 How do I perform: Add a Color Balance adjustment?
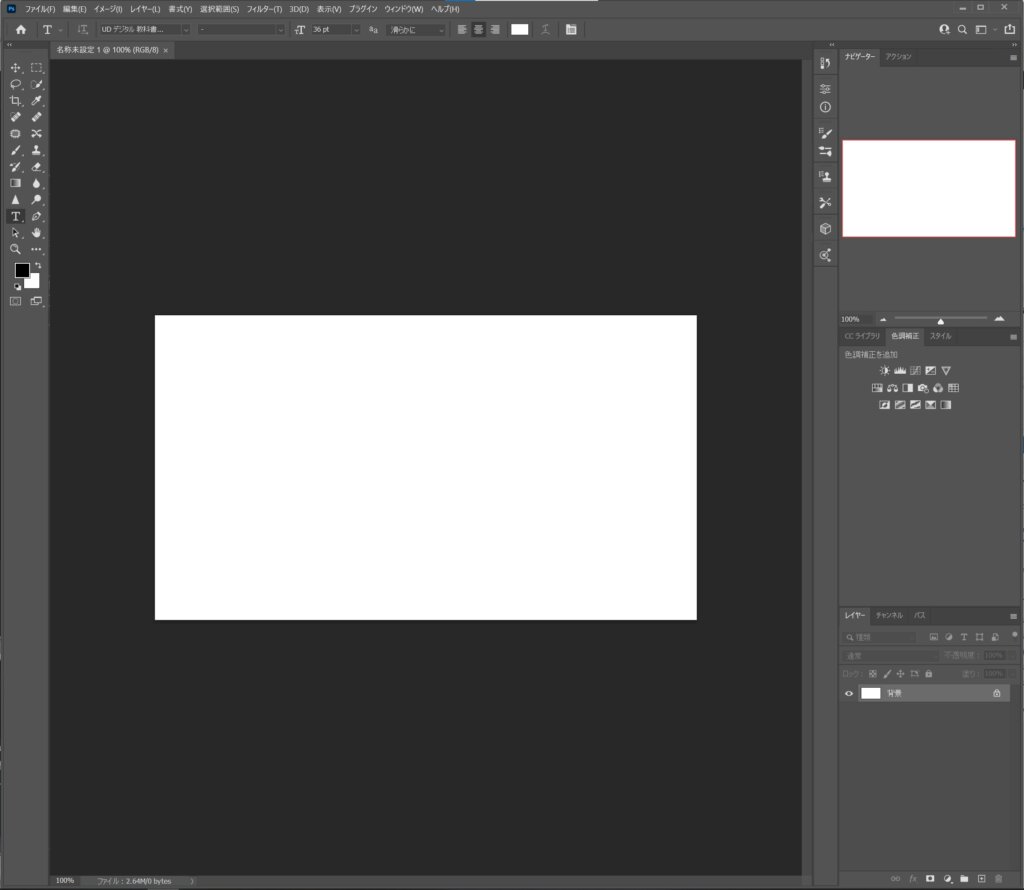[892, 387]
